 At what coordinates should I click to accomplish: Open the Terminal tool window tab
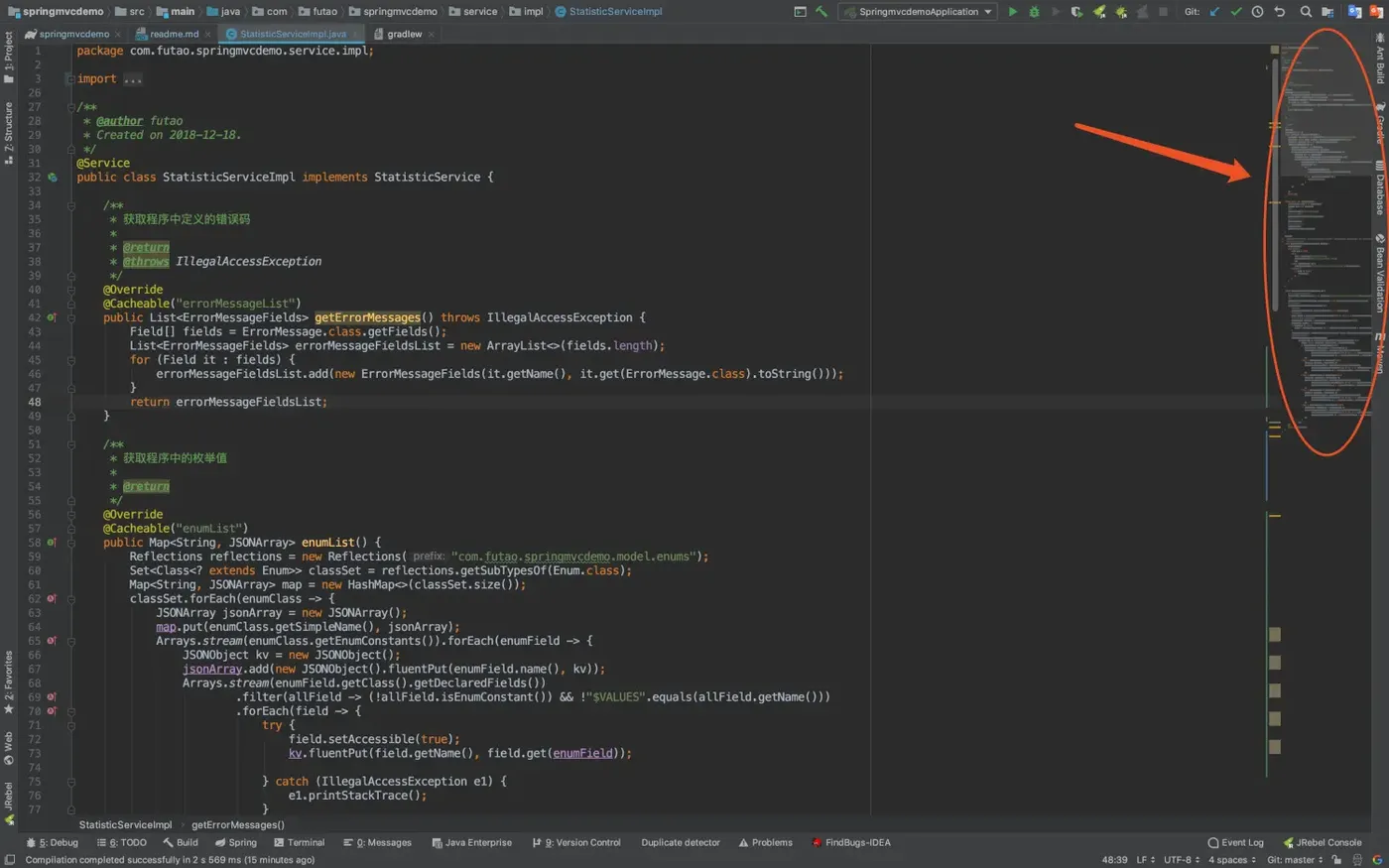pos(300,843)
